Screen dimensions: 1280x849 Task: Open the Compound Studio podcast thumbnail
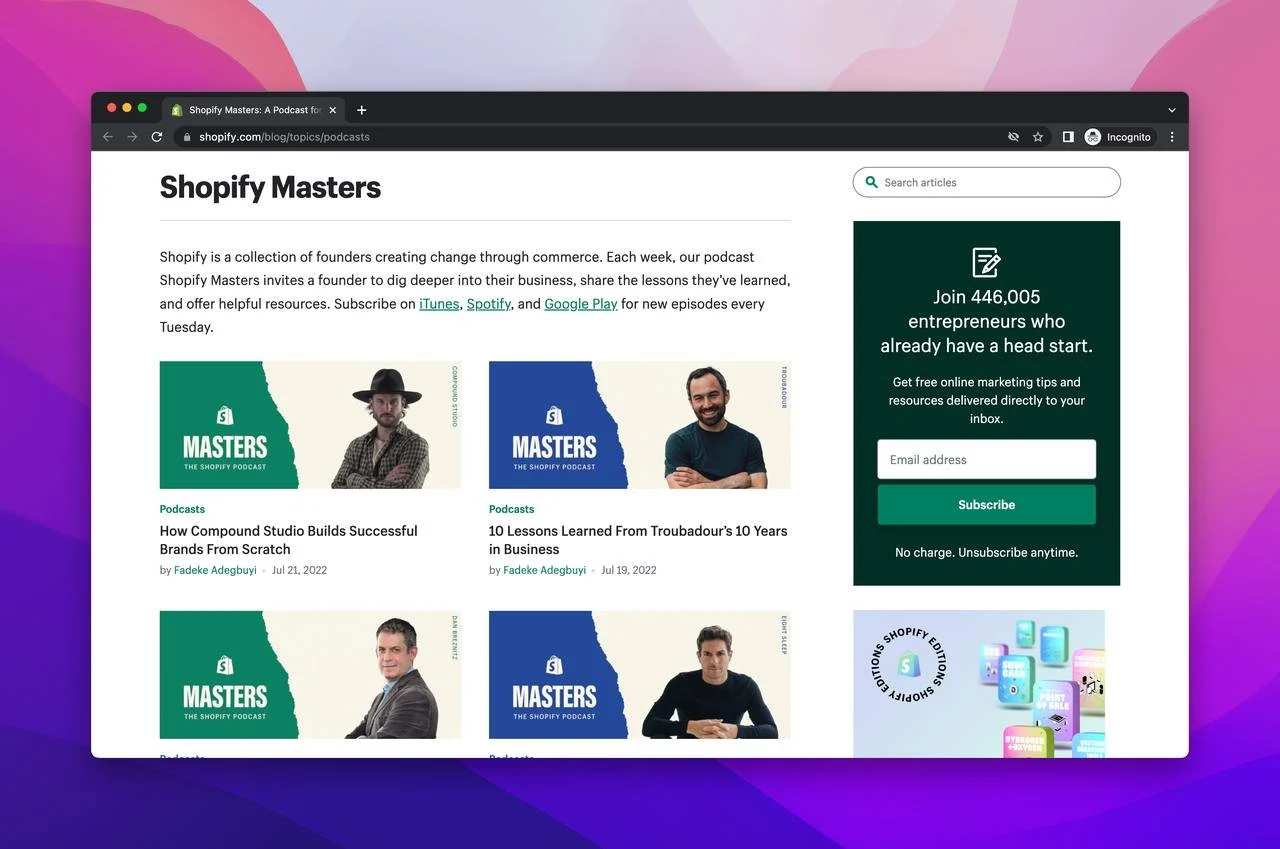click(310, 425)
